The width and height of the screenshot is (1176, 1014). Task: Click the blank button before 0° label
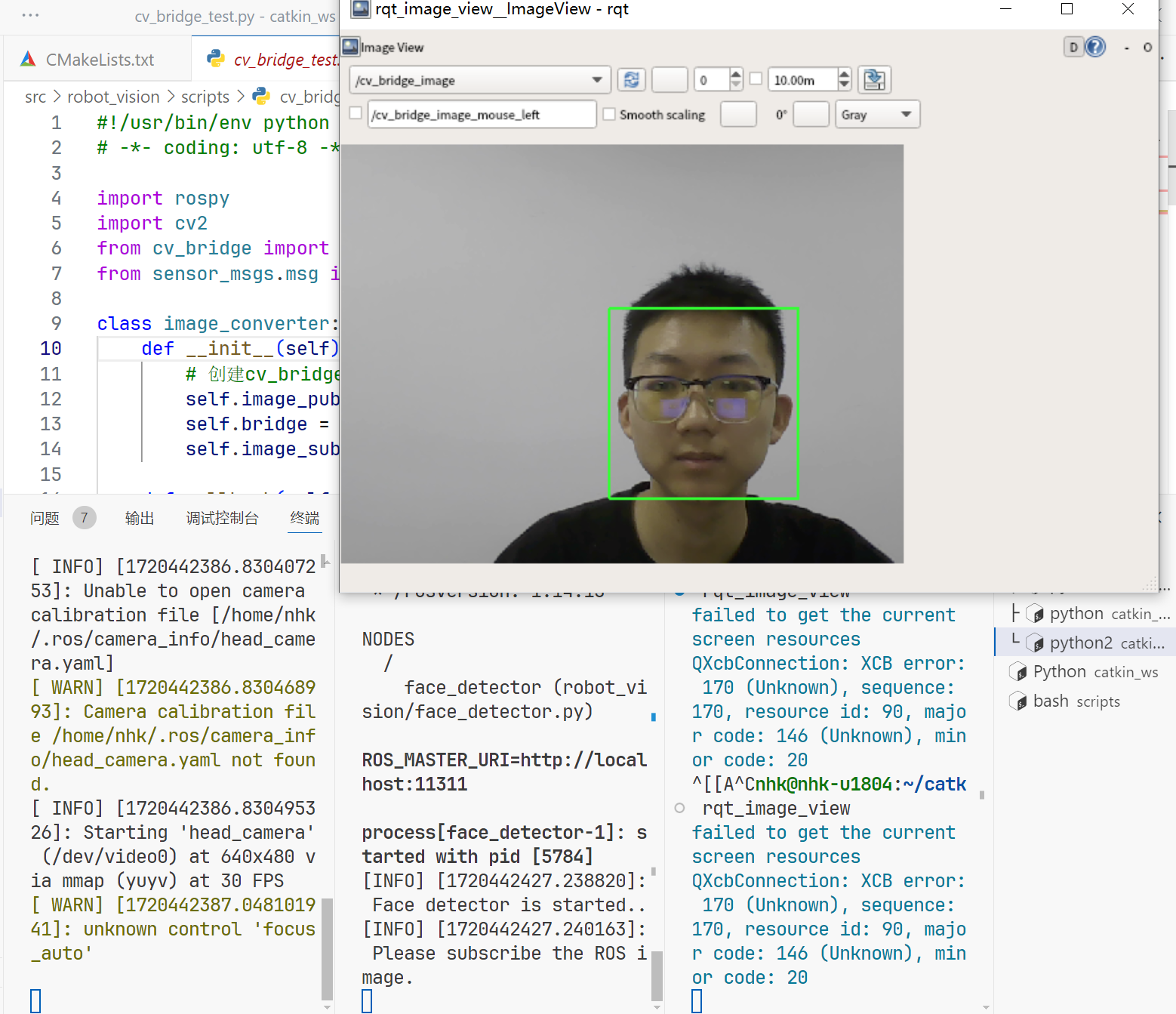point(738,114)
